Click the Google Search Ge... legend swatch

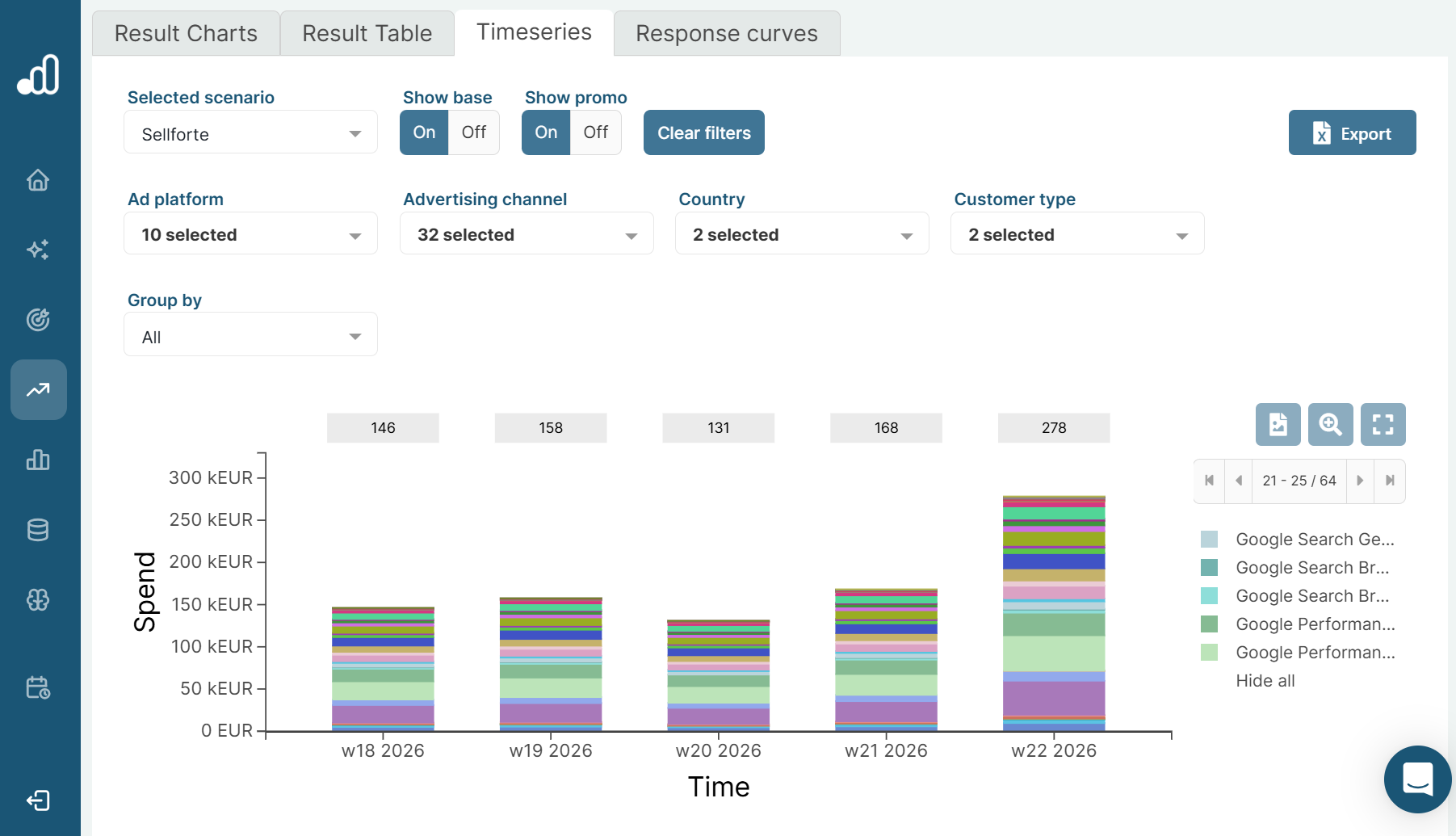(1209, 540)
